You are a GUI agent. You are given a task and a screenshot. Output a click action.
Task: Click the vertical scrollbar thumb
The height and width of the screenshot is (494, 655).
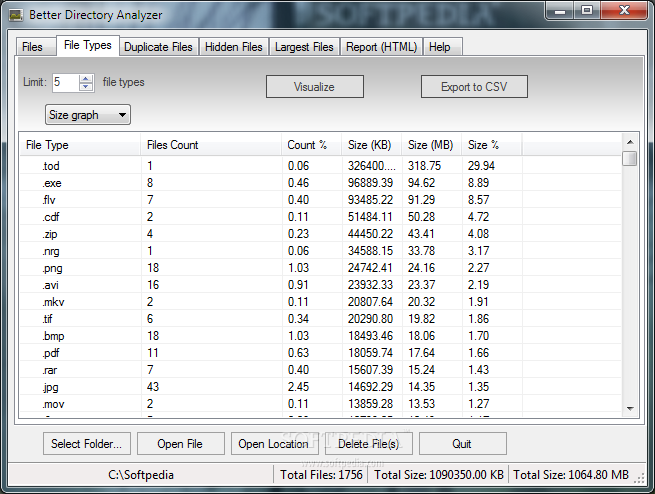630,159
